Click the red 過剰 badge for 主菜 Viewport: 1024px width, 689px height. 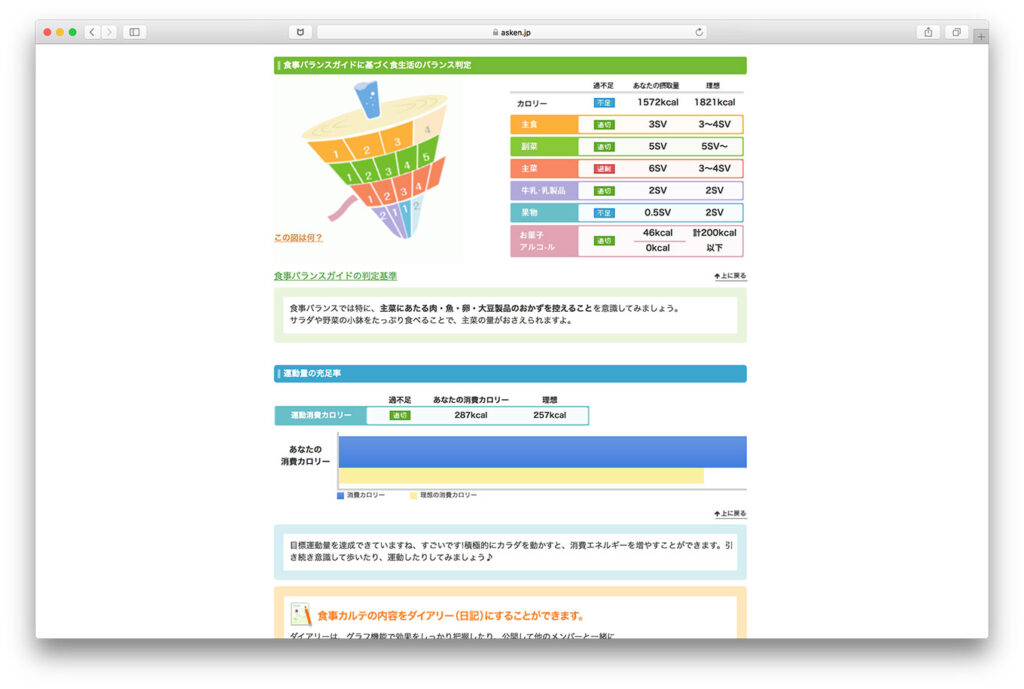[603, 169]
